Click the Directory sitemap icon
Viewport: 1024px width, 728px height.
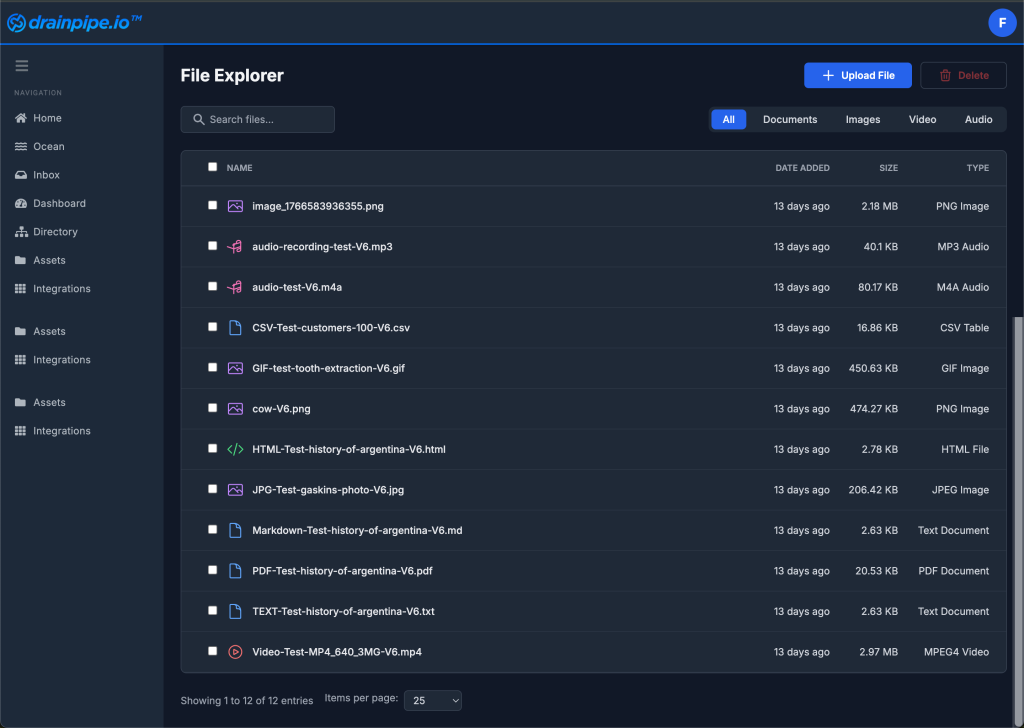pyautogui.click(x=21, y=232)
